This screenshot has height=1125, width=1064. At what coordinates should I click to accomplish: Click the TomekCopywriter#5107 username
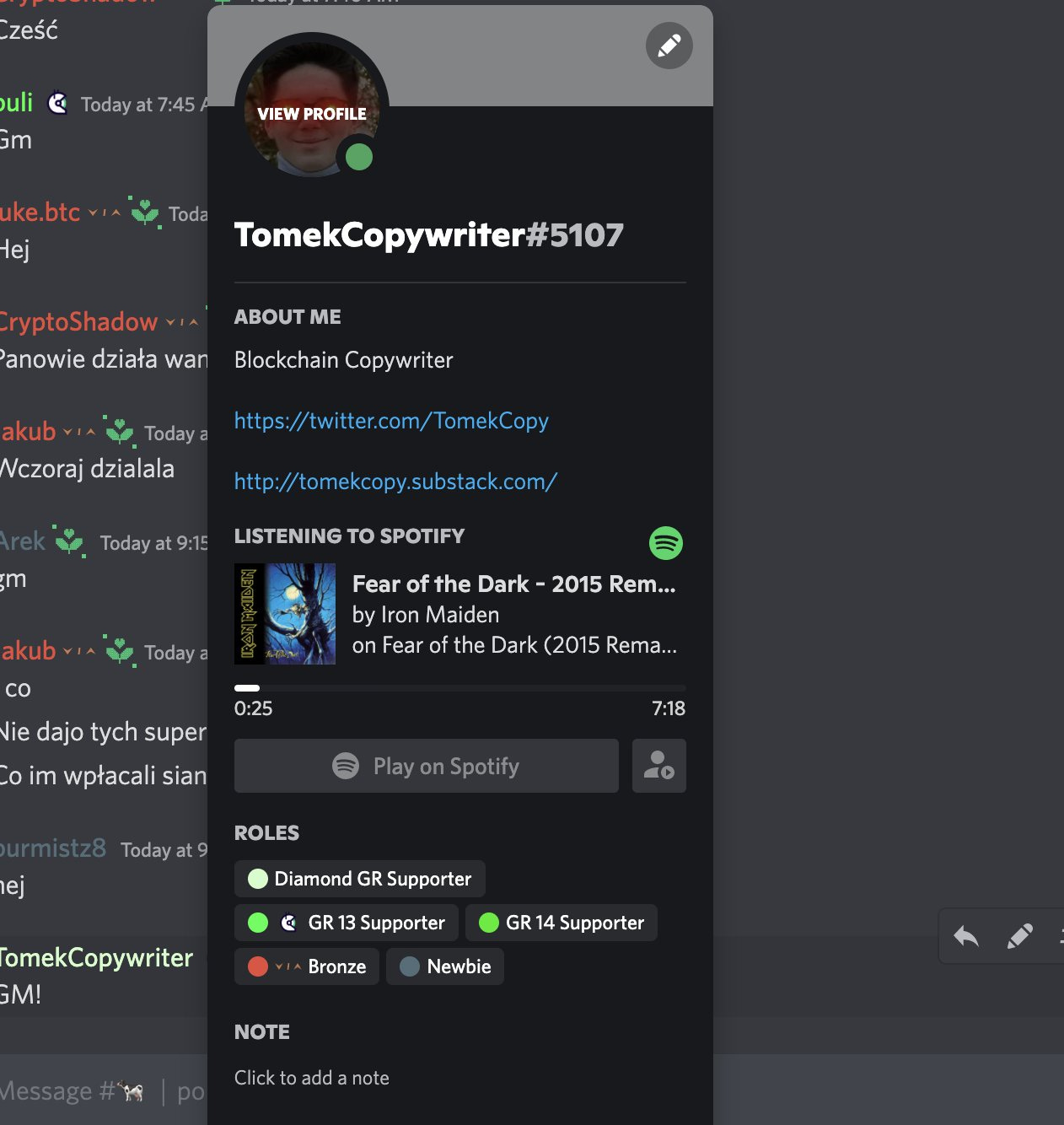pyautogui.click(x=429, y=235)
